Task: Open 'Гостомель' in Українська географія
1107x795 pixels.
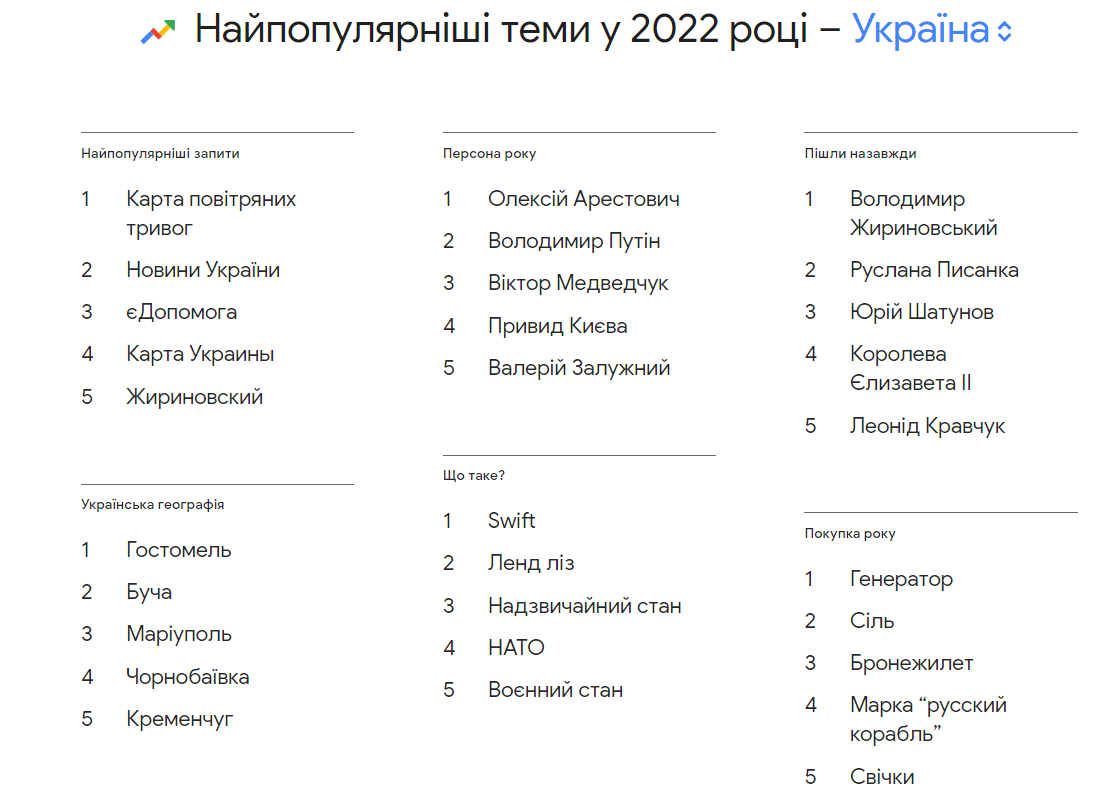Action: tap(178, 550)
